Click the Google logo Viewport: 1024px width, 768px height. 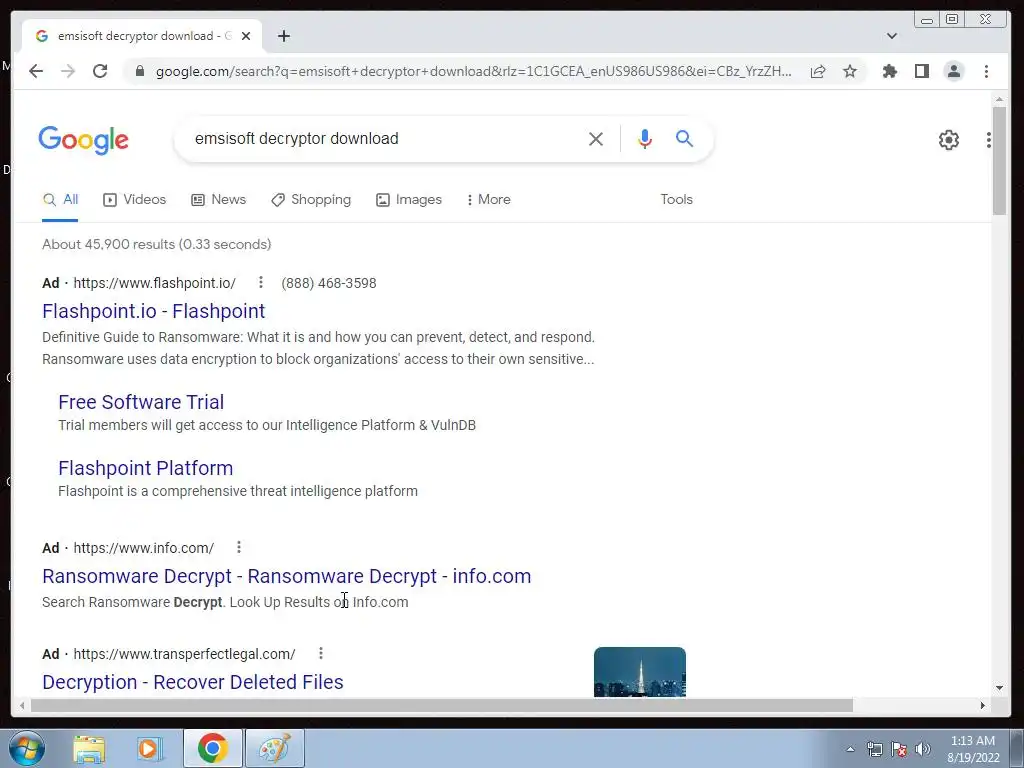click(84, 140)
